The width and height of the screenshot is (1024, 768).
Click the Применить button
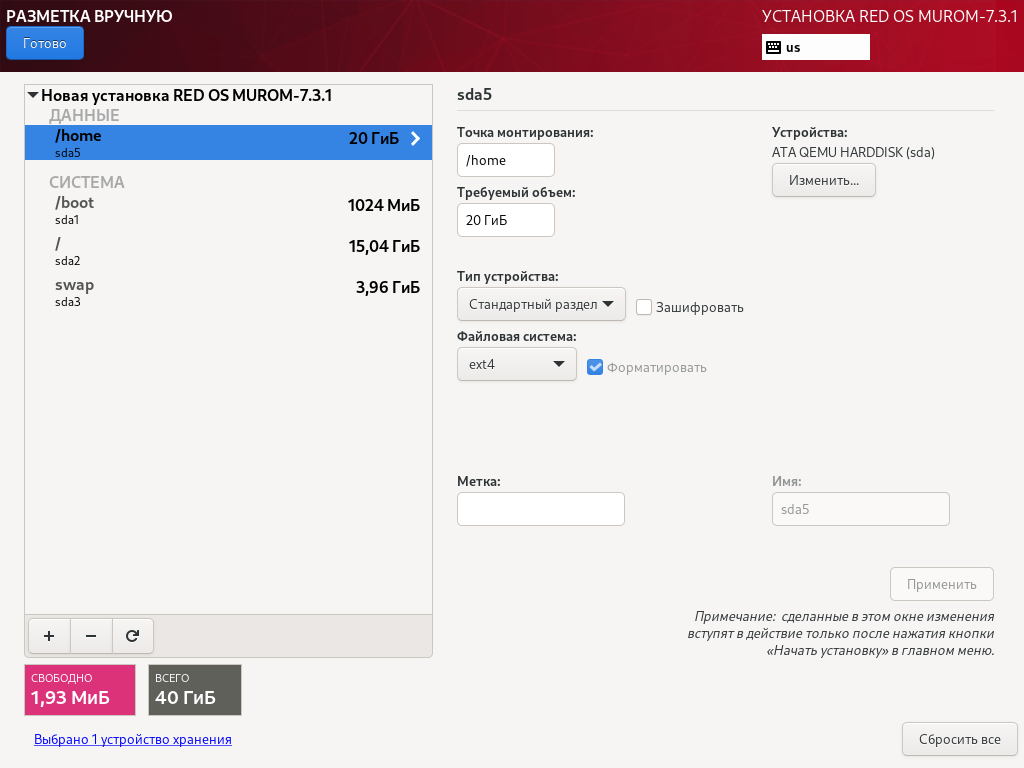(x=942, y=584)
